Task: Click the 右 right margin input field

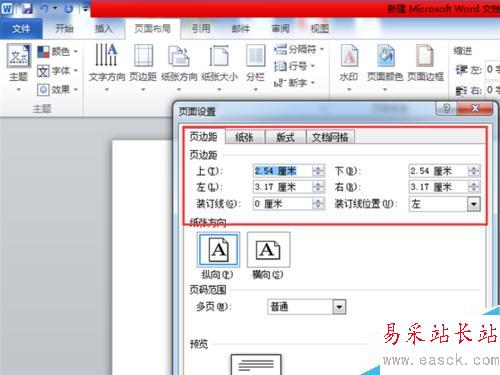Action: (438, 187)
